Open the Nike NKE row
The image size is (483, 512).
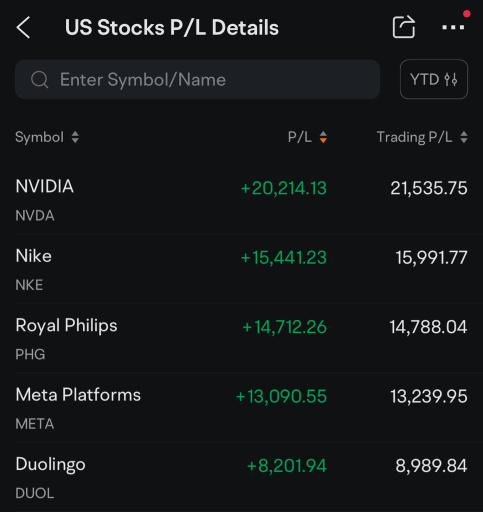click(241, 269)
